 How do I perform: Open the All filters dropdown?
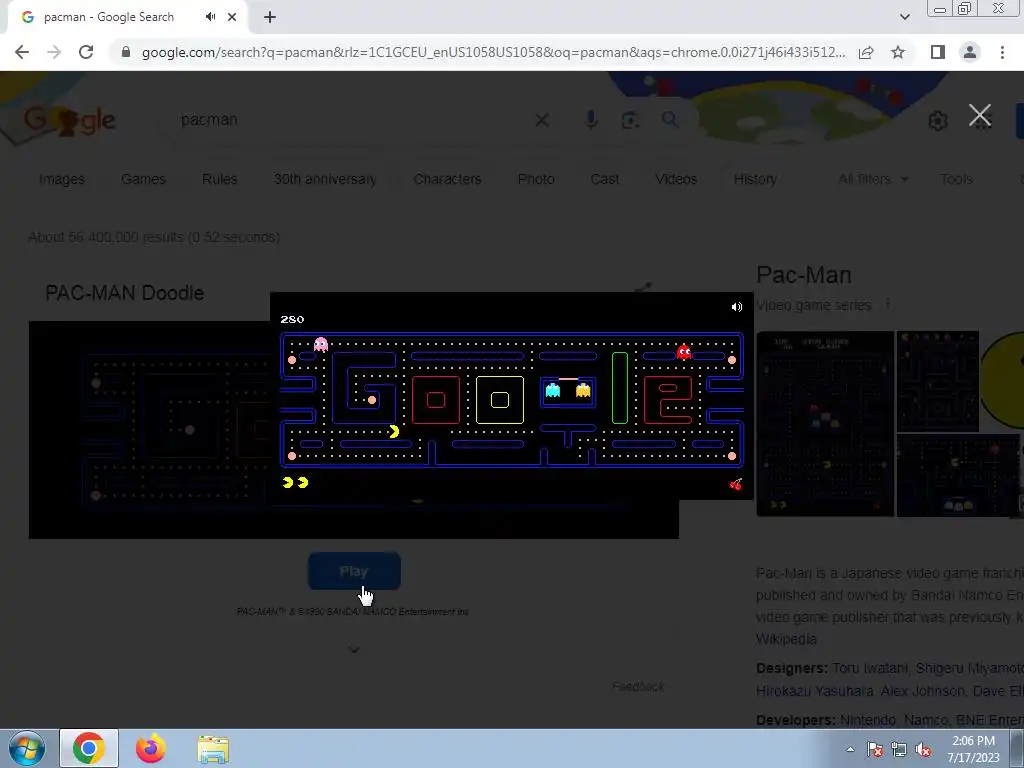point(873,179)
